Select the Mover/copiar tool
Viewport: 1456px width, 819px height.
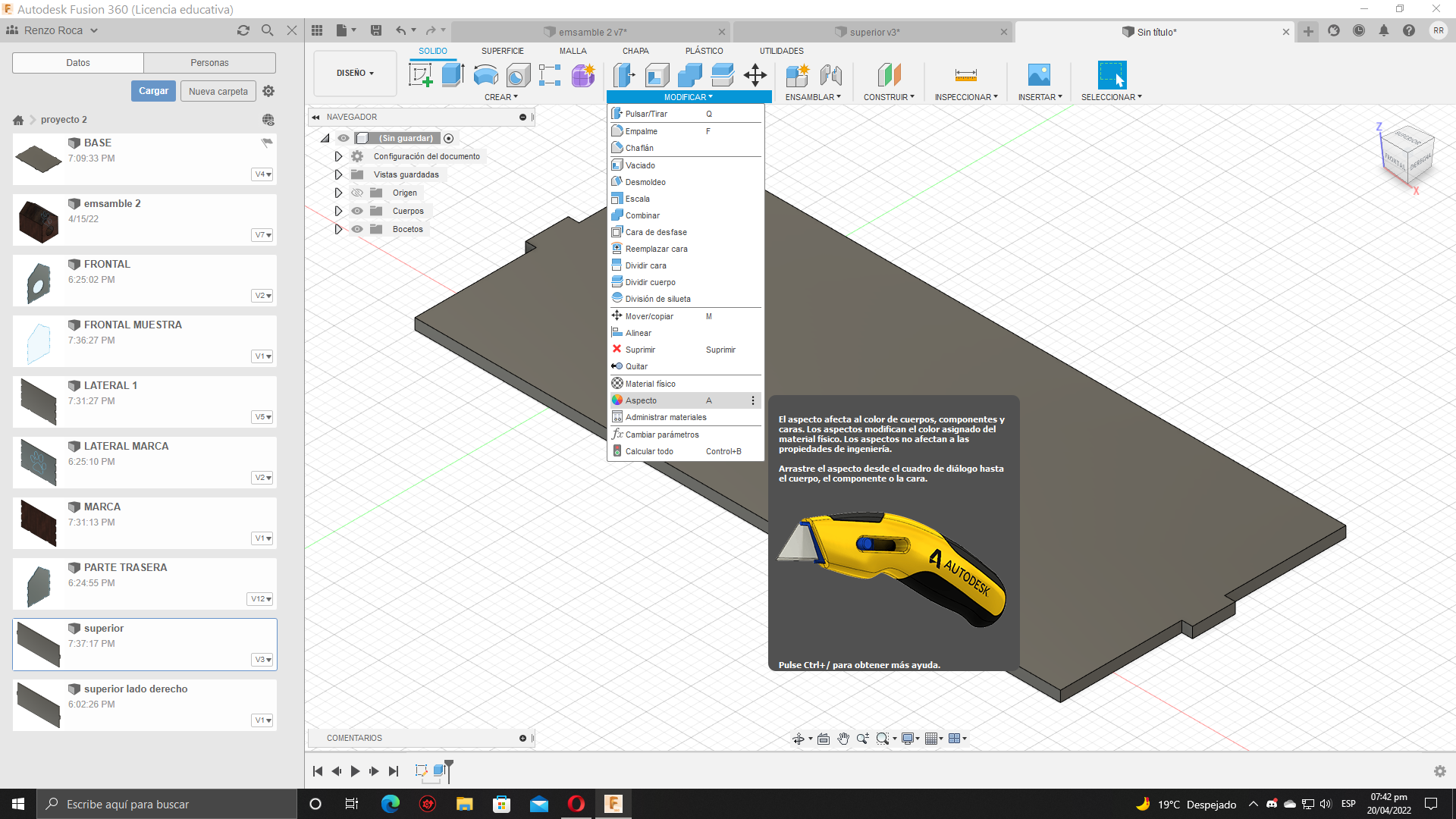(649, 316)
